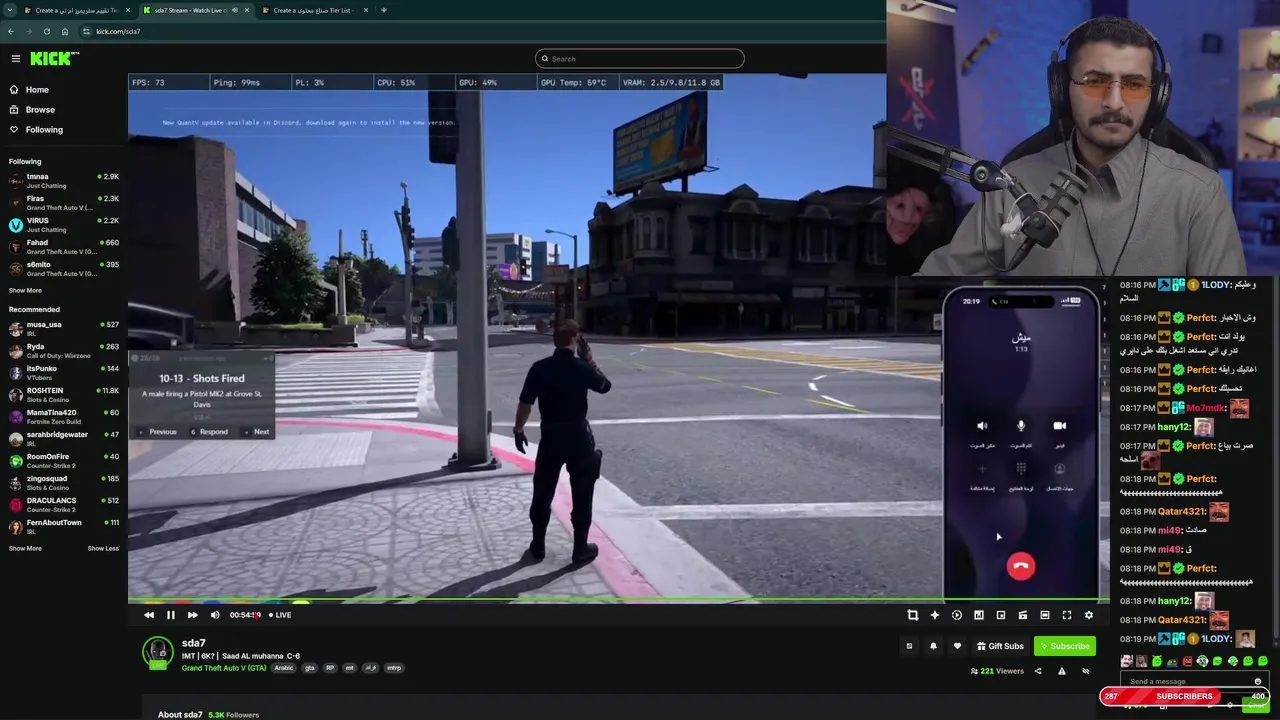Go to Previous dispatch alert
Screen dimensions: 1280x720
click(159, 432)
